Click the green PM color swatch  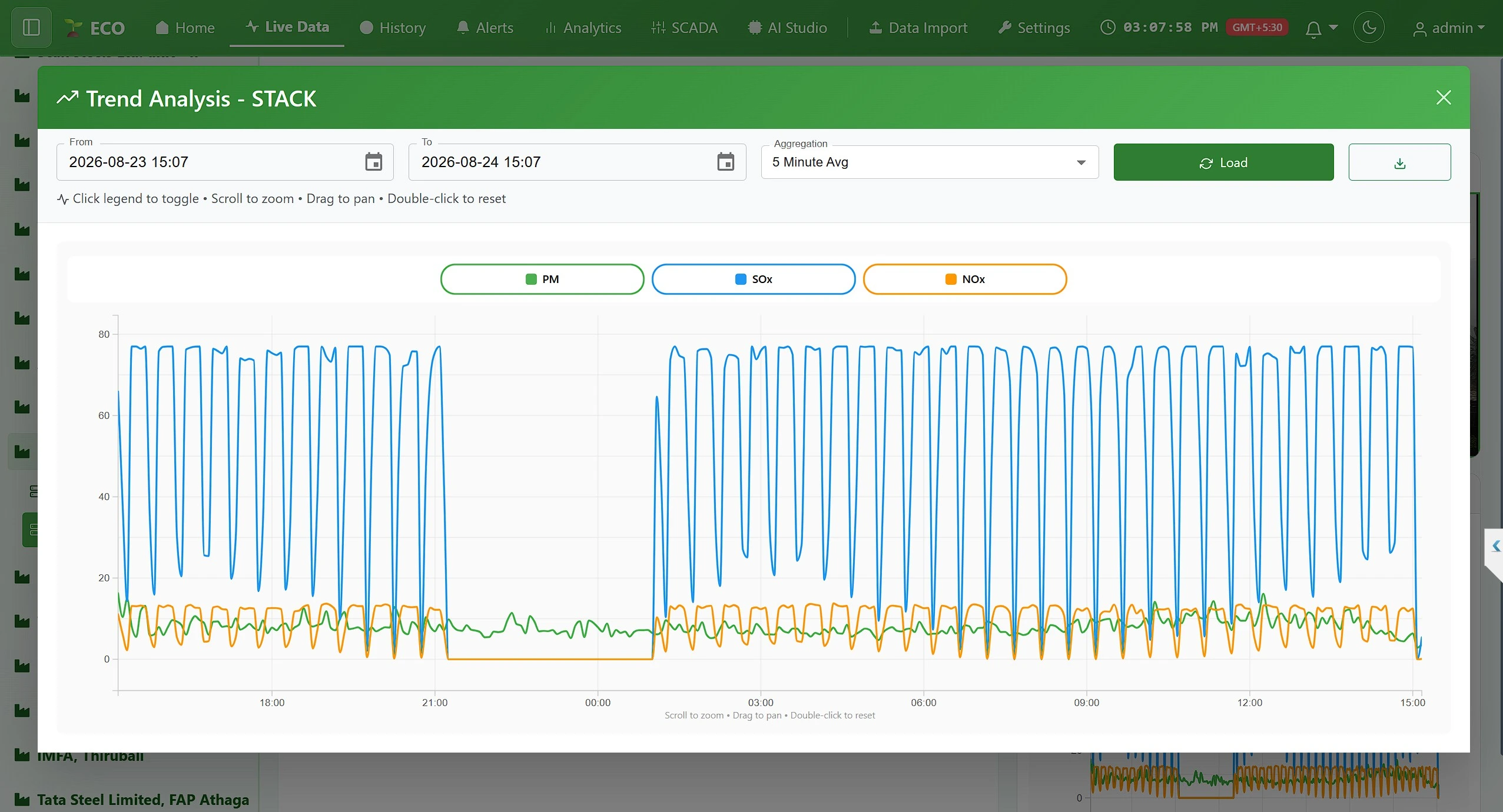pyautogui.click(x=531, y=279)
